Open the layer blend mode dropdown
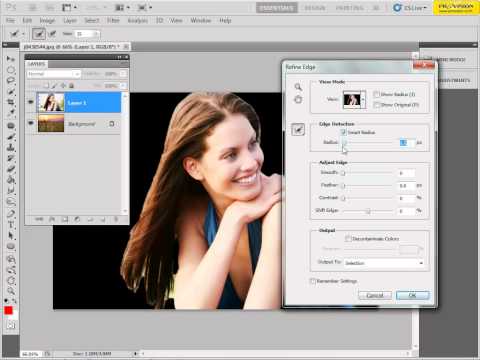 tap(53, 74)
